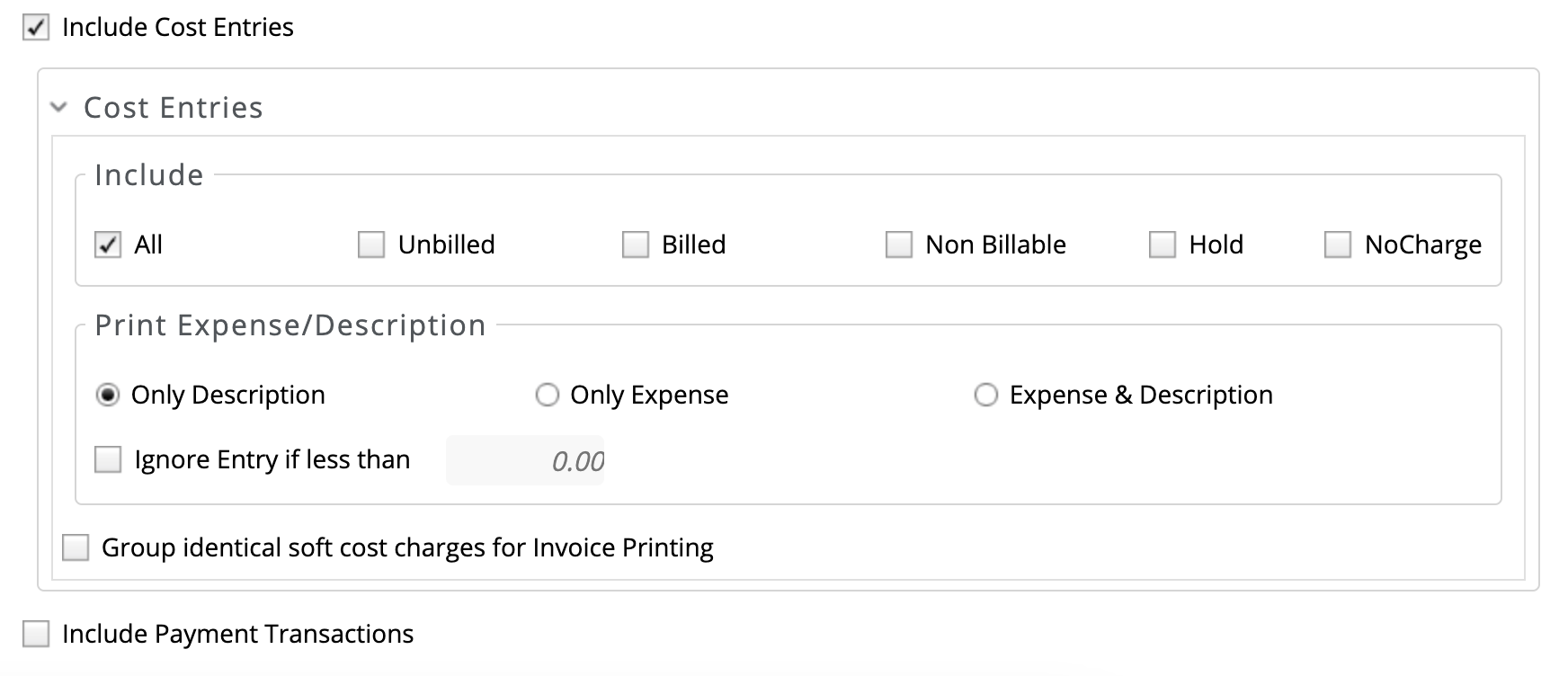This screenshot has height=676, width=1568.
Task: Click the Print Expense/Description group heading
Action: click(290, 325)
